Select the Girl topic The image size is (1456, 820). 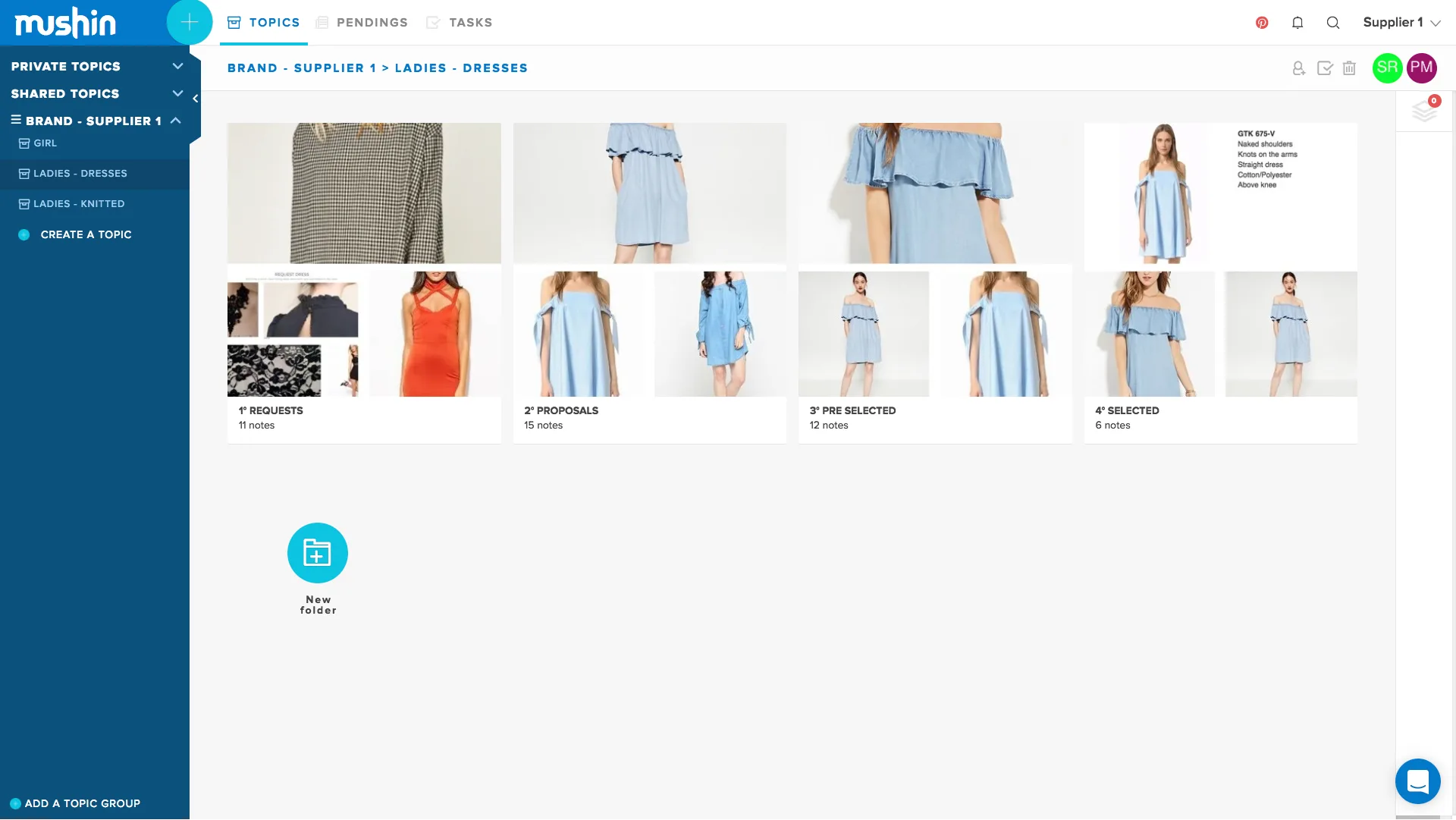(95, 143)
